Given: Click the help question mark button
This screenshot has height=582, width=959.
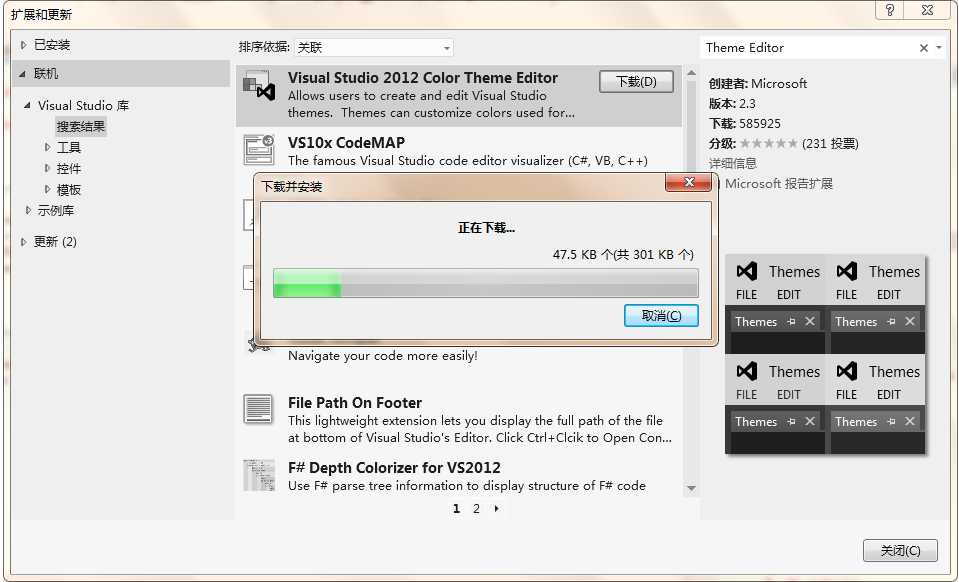Looking at the screenshot, I should coord(890,10).
